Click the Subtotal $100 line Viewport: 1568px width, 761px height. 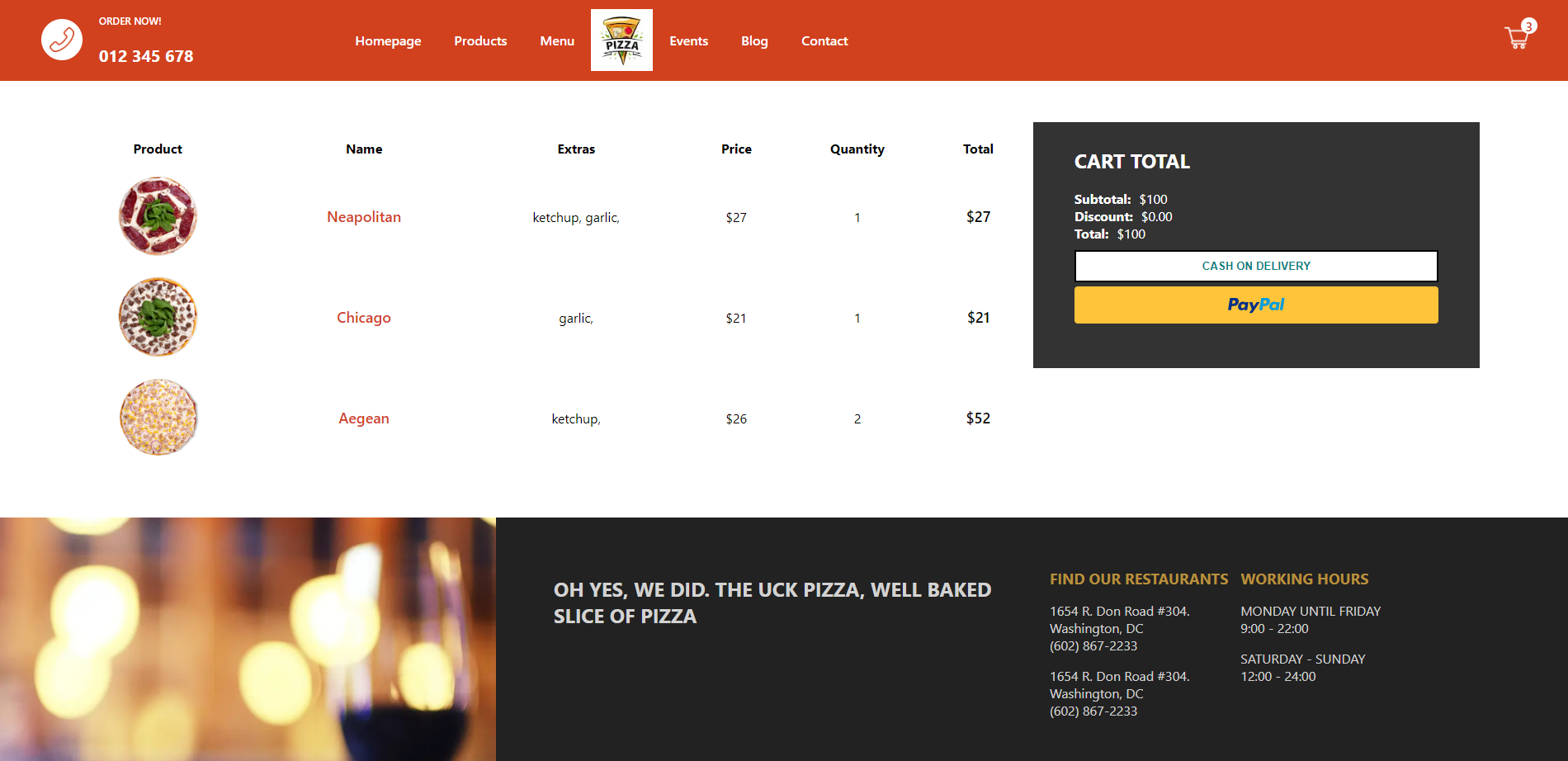pos(1121,200)
